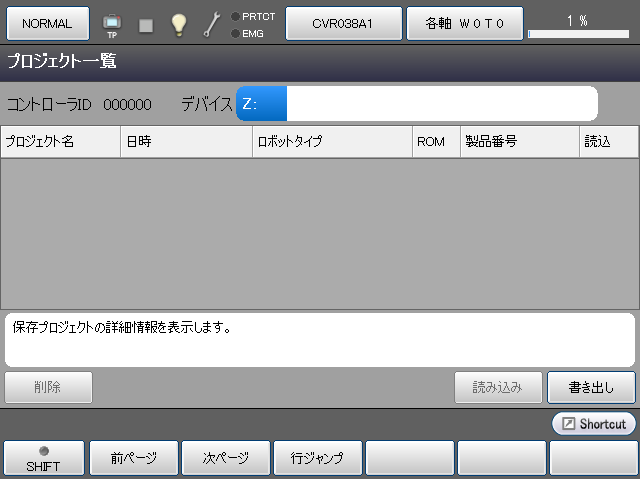
Task: Click the gray stop square icon
Action: 146,25
